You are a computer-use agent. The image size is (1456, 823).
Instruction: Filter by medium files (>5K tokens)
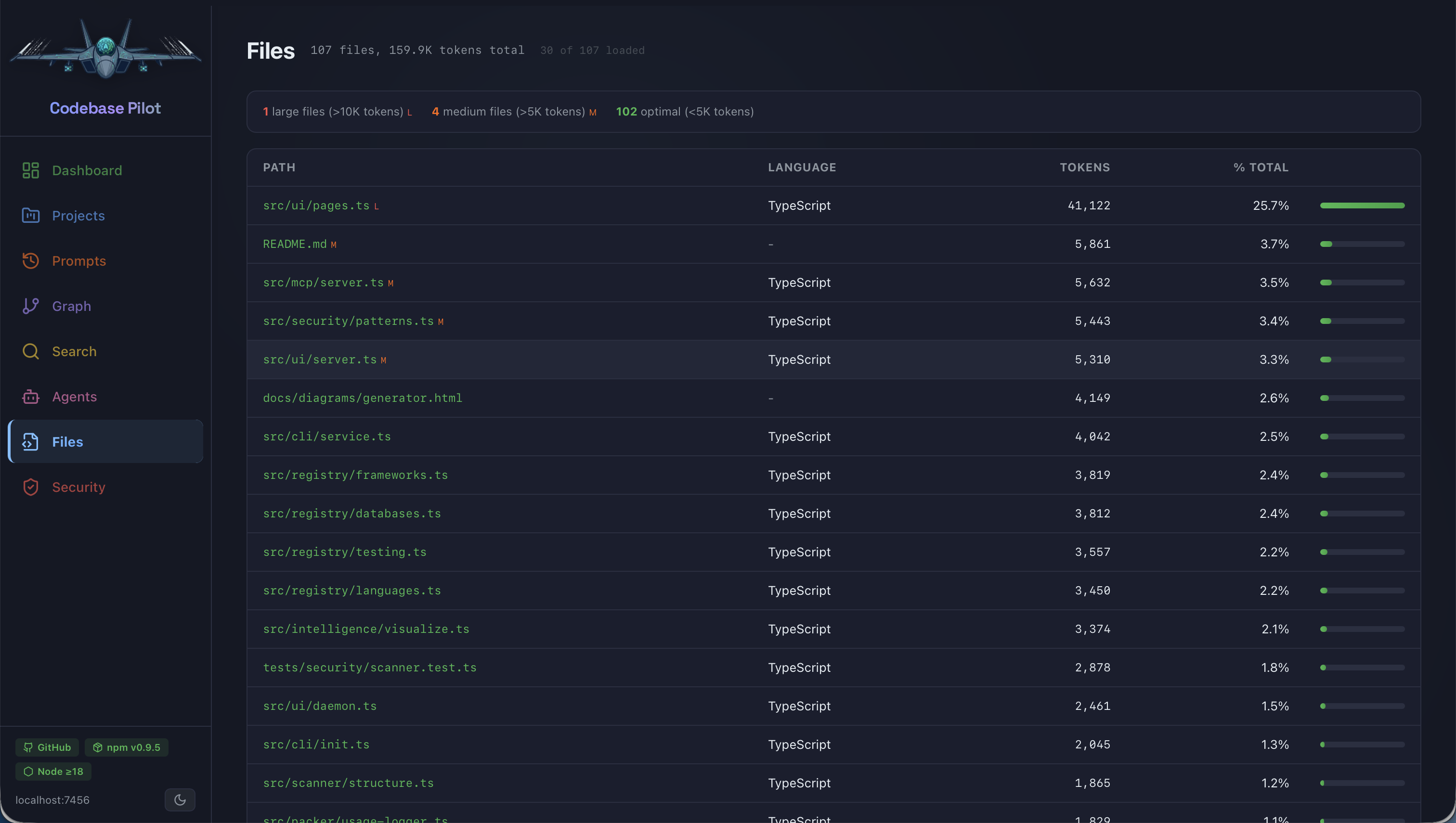tap(512, 111)
